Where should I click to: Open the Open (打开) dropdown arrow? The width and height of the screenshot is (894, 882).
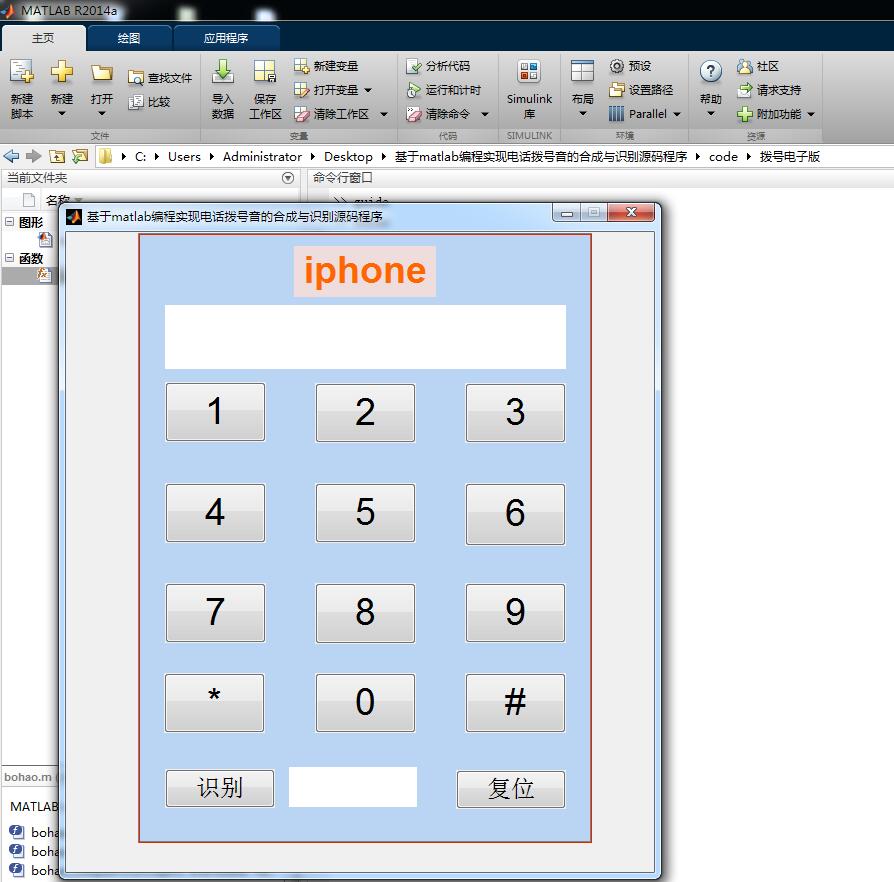pyautogui.click(x=101, y=113)
